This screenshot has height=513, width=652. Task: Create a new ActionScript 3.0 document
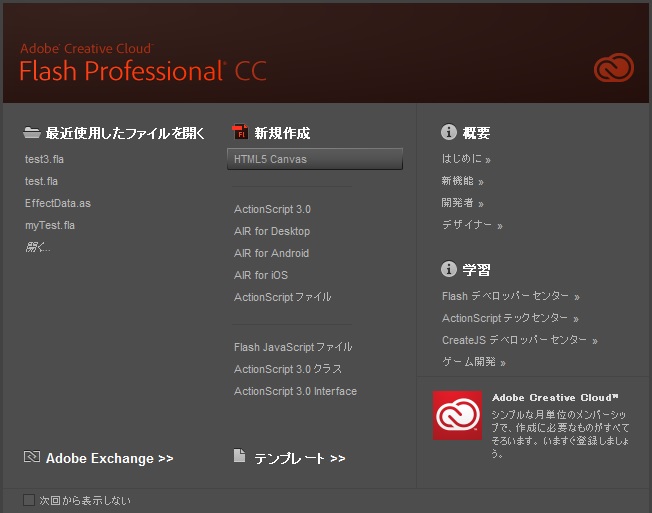click(x=272, y=209)
